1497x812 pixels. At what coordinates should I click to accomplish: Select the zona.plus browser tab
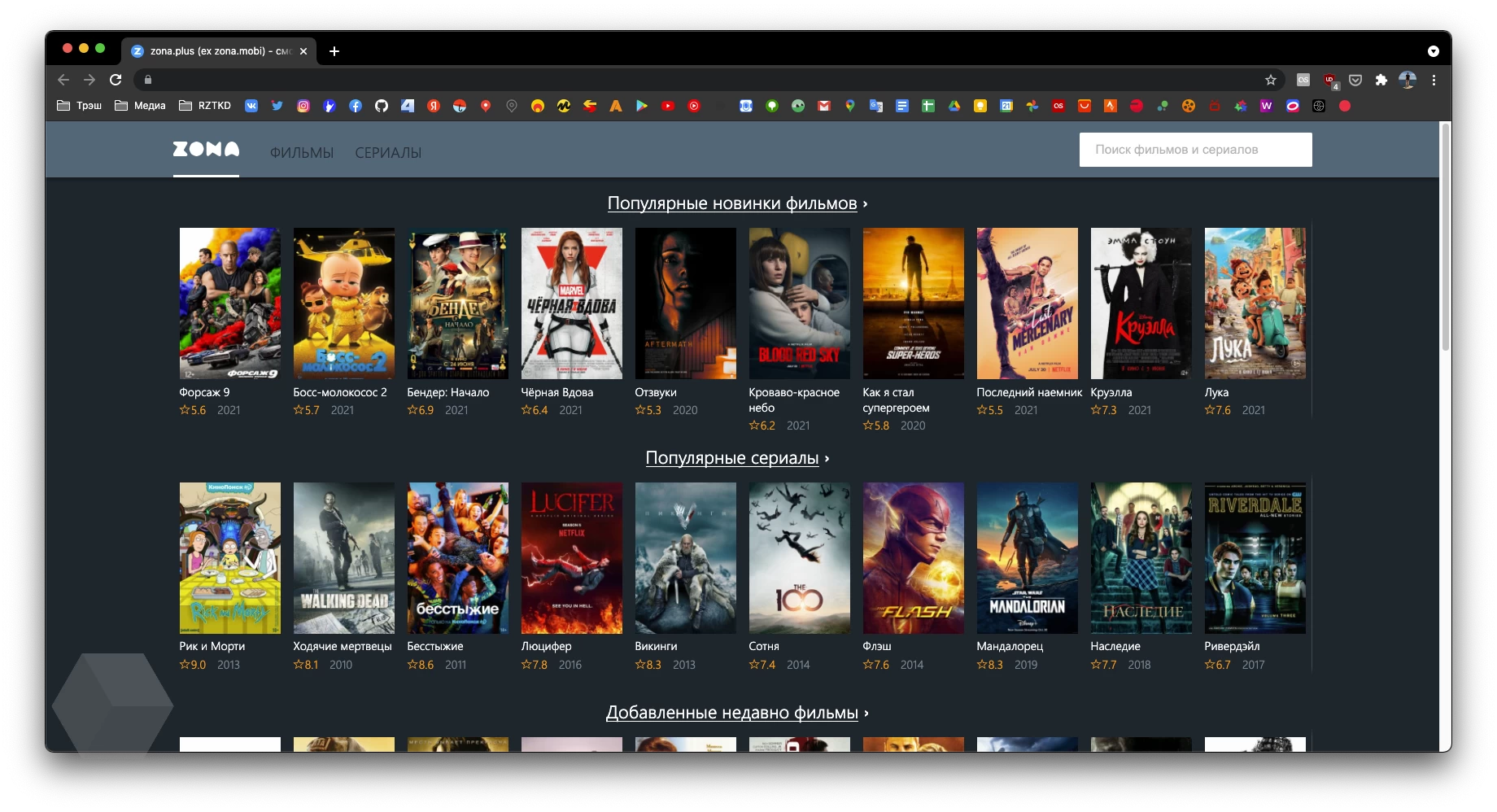click(x=220, y=51)
